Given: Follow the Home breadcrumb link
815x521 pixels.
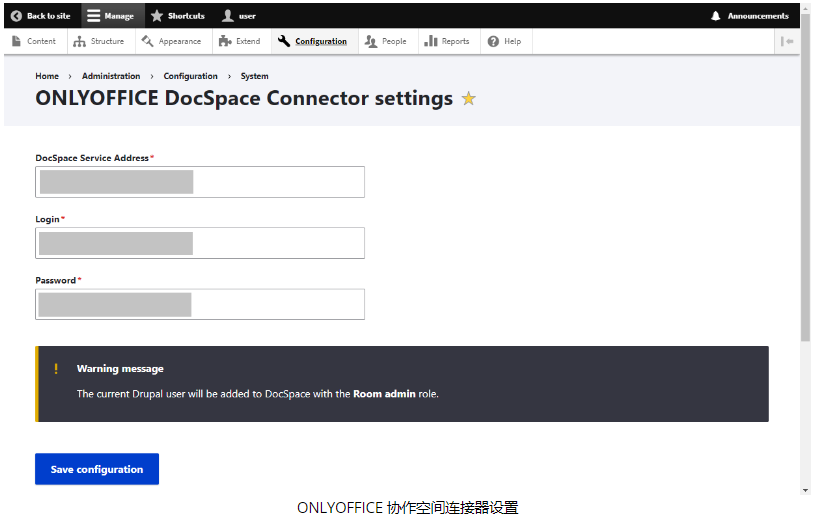Looking at the screenshot, I should coord(47,76).
